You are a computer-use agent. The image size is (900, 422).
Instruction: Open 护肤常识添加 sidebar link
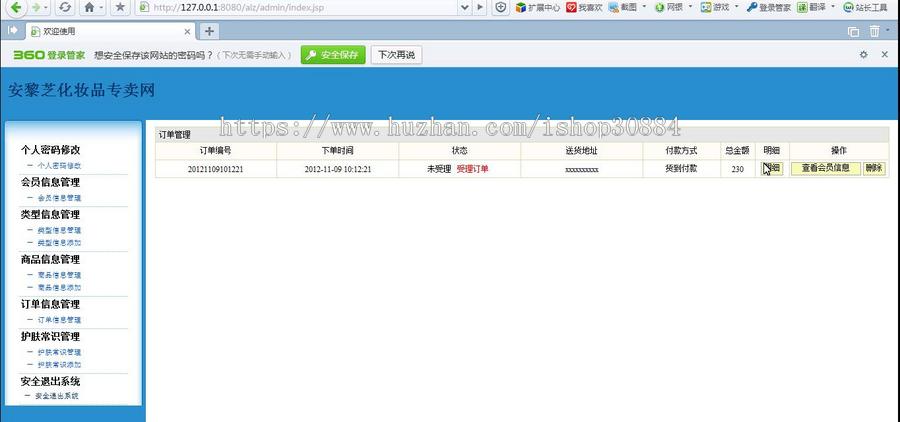60,365
